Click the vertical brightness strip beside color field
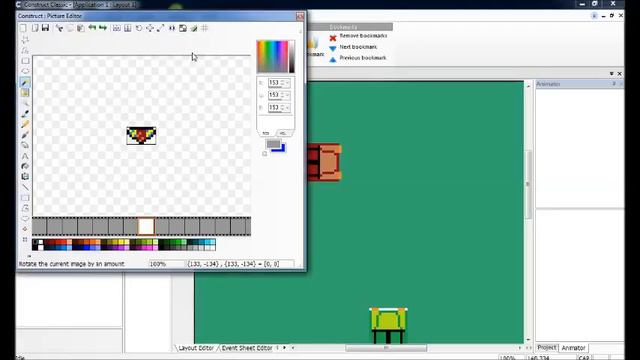 point(291,56)
